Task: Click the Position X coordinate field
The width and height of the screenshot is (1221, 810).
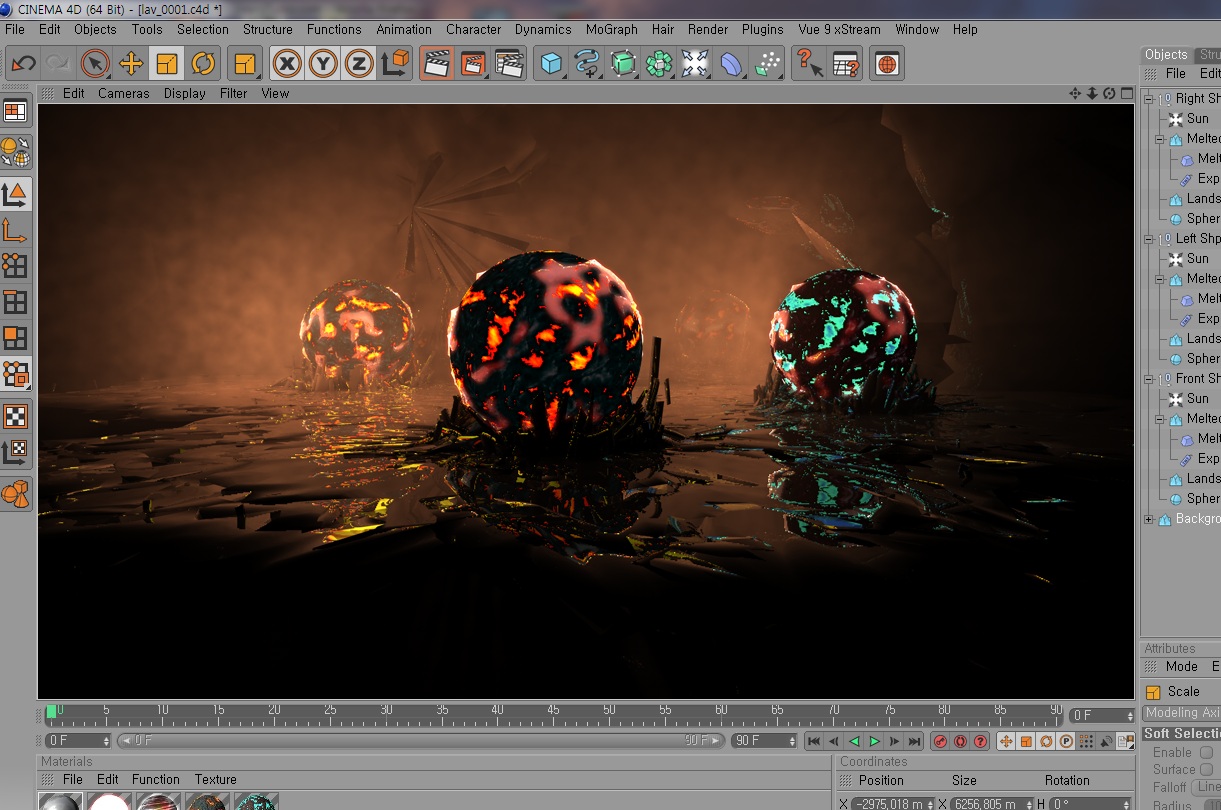Action: click(892, 803)
